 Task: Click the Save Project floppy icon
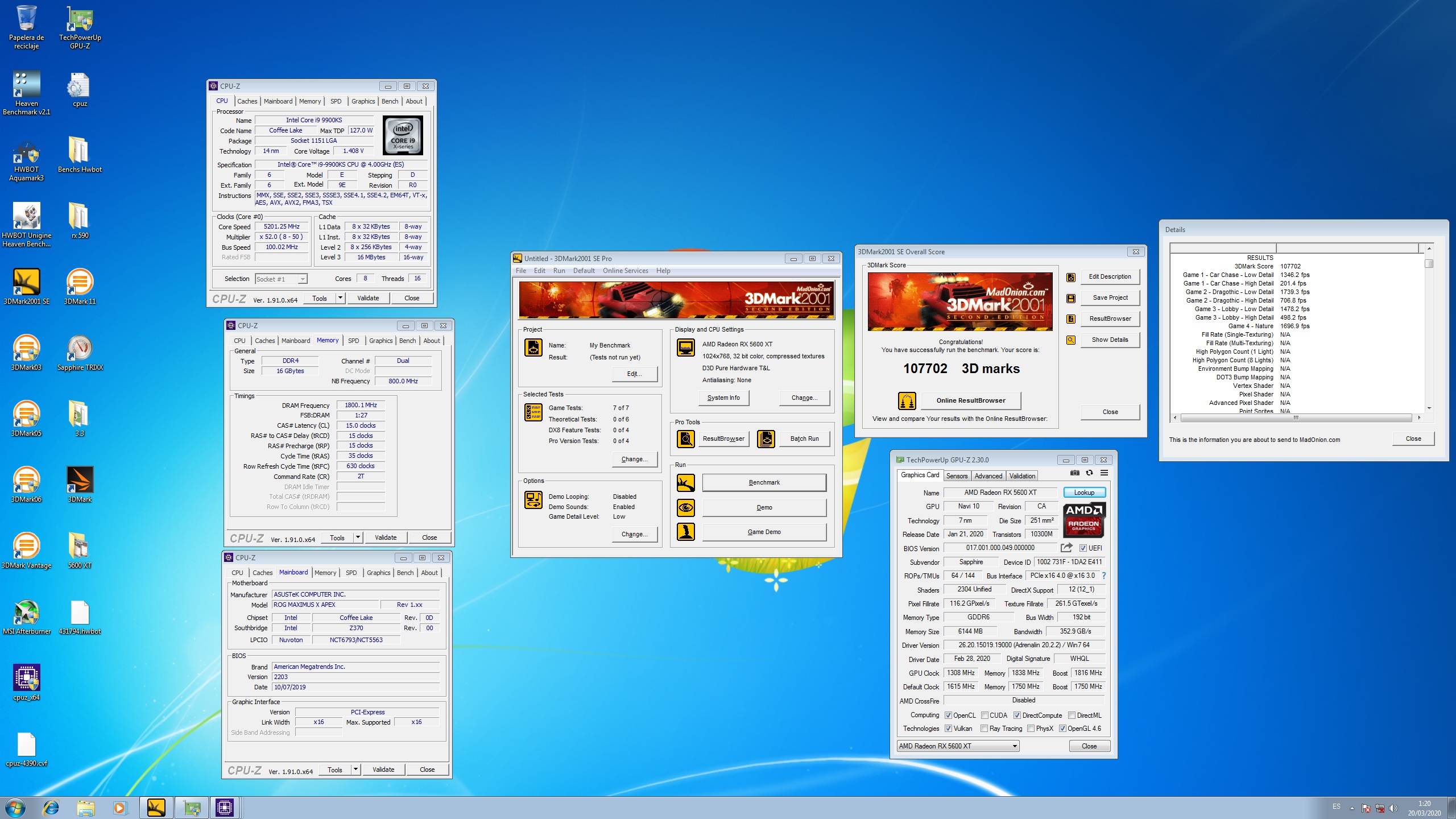[x=1071, y=298]
